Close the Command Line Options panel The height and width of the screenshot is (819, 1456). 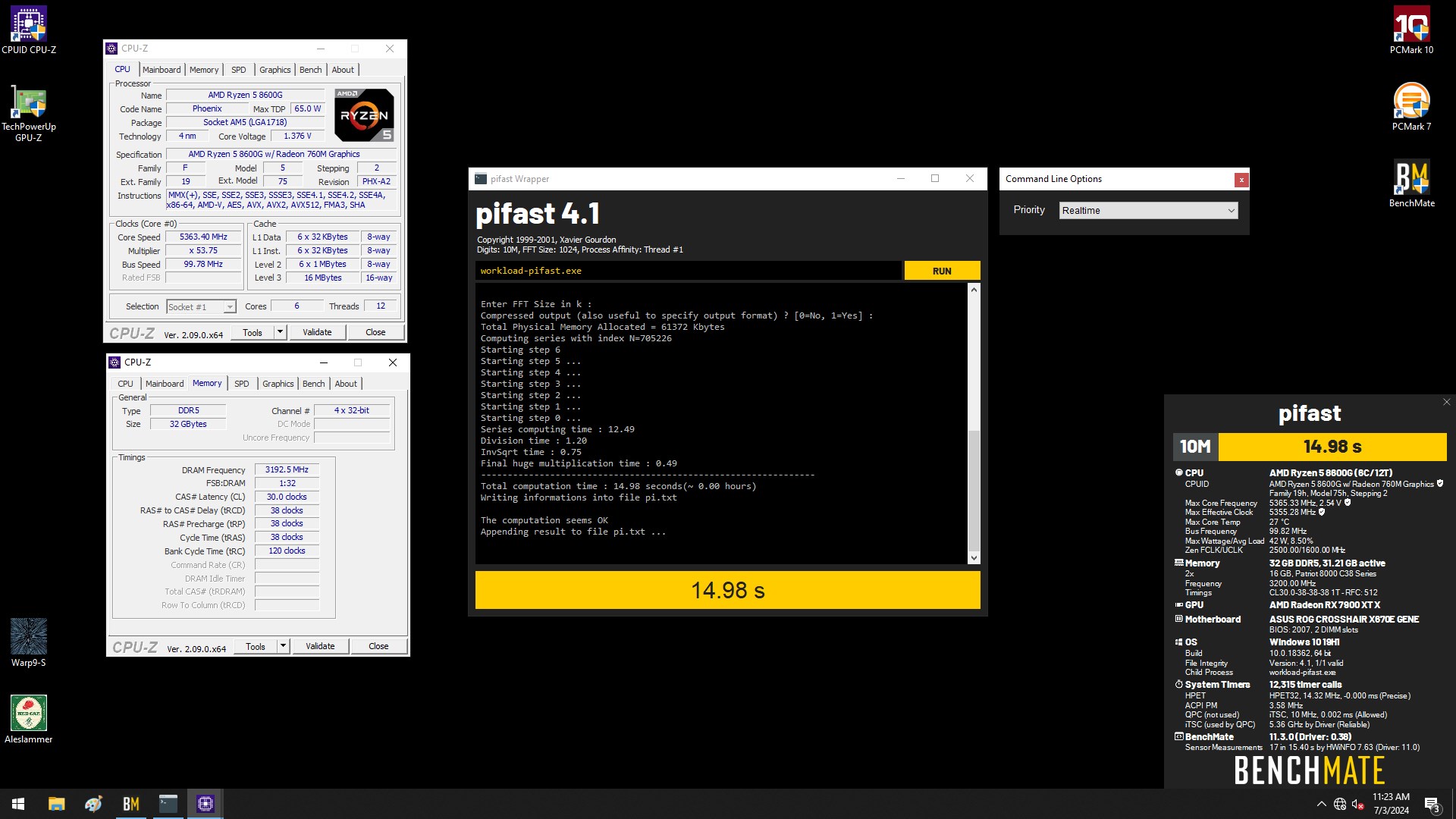[1241, 180]
